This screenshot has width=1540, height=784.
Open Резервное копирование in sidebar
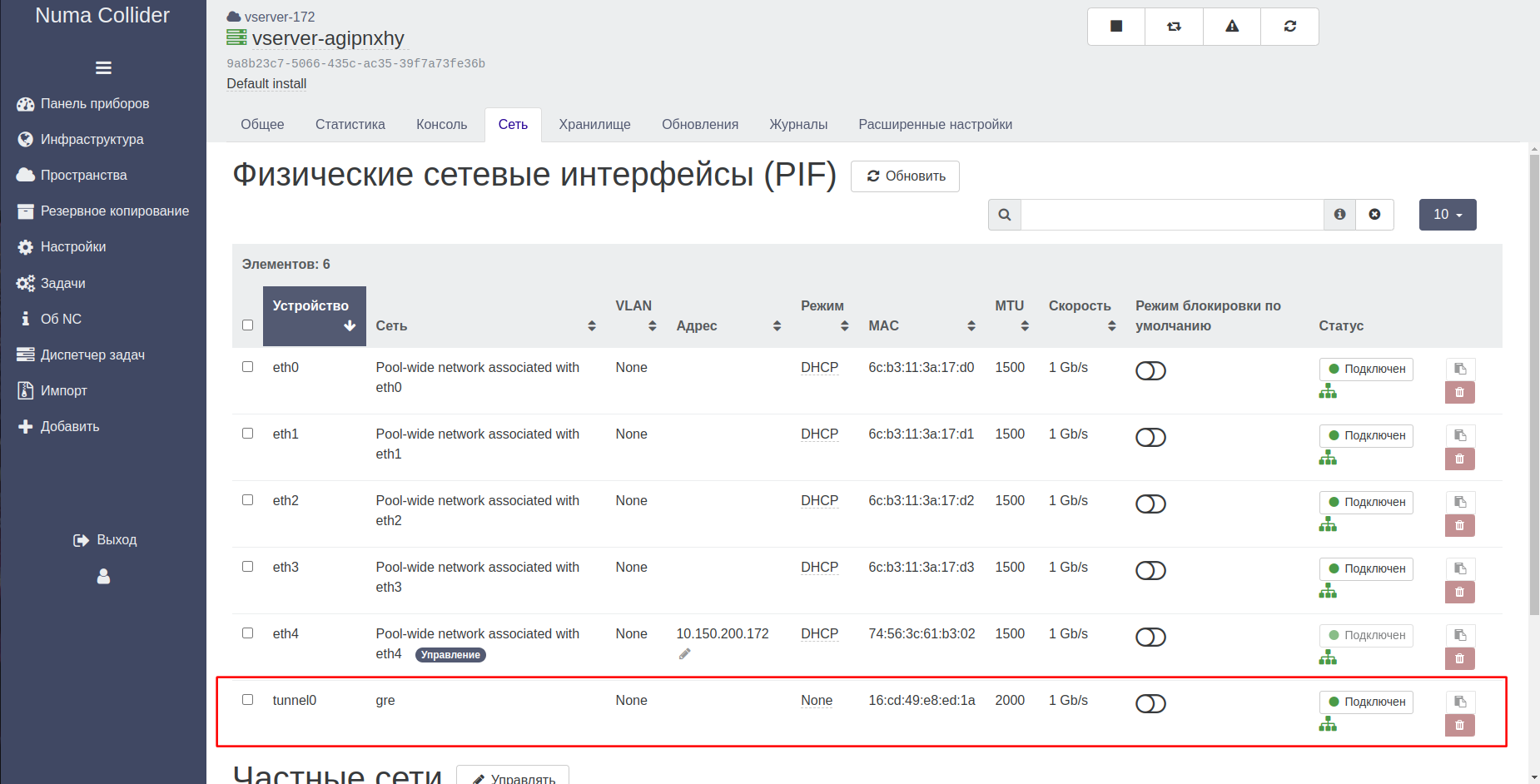[103, 211]
